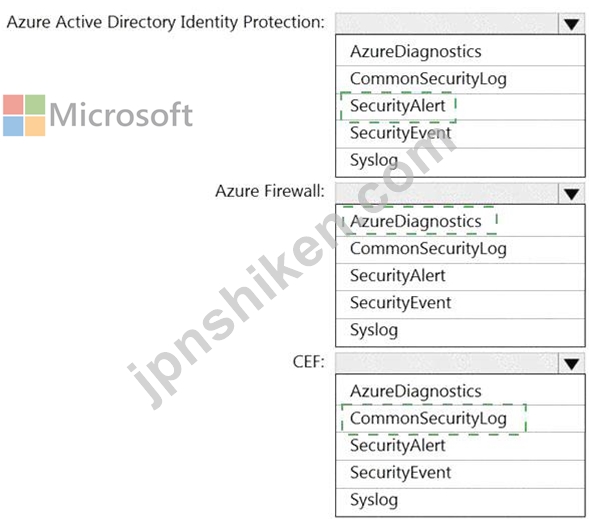Select SecurityEvent in Azure Firewall list
This screenshot has height=520, width=590.
(460, 304)
